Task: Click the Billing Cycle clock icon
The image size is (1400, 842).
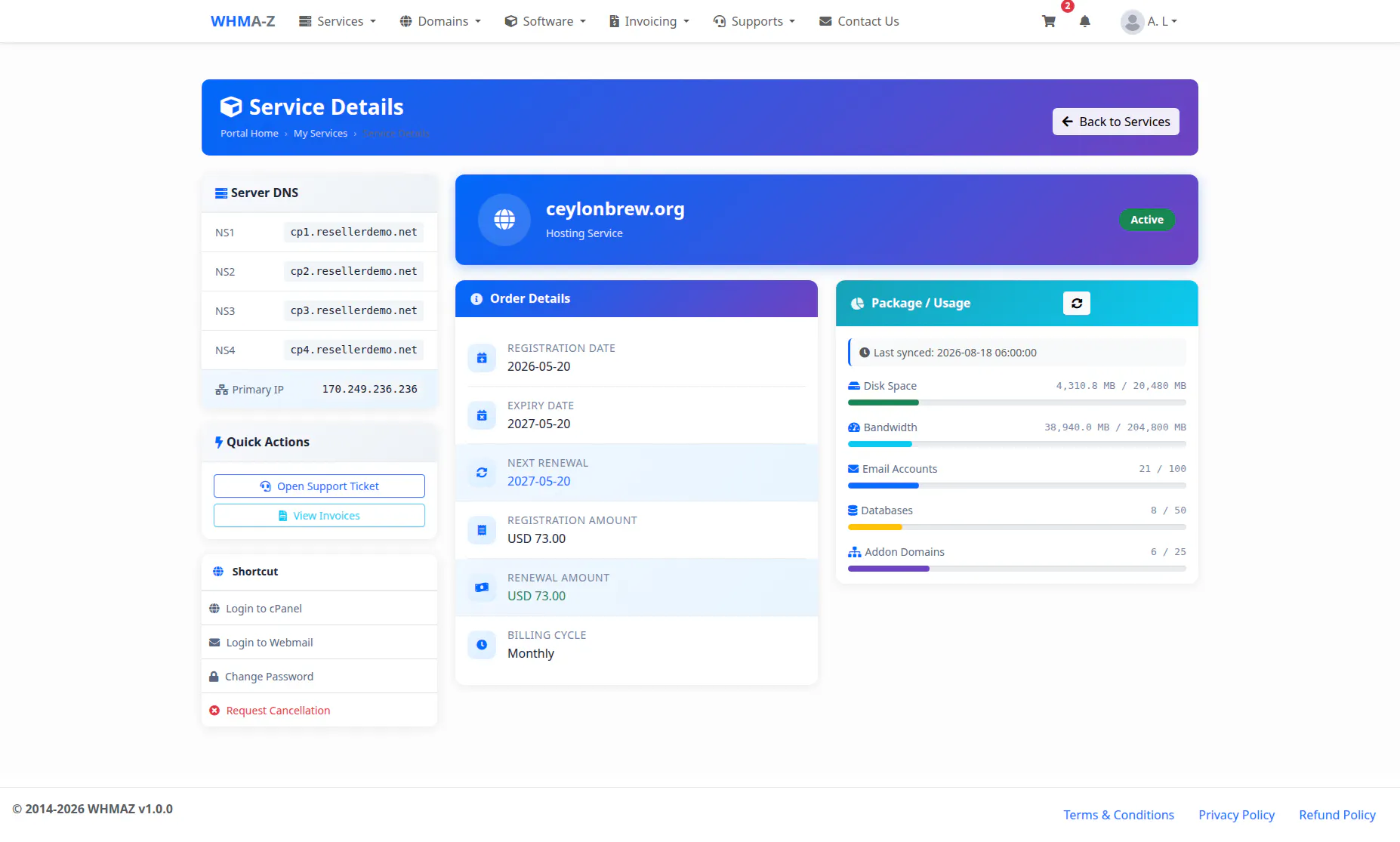Action: [482, 645]
